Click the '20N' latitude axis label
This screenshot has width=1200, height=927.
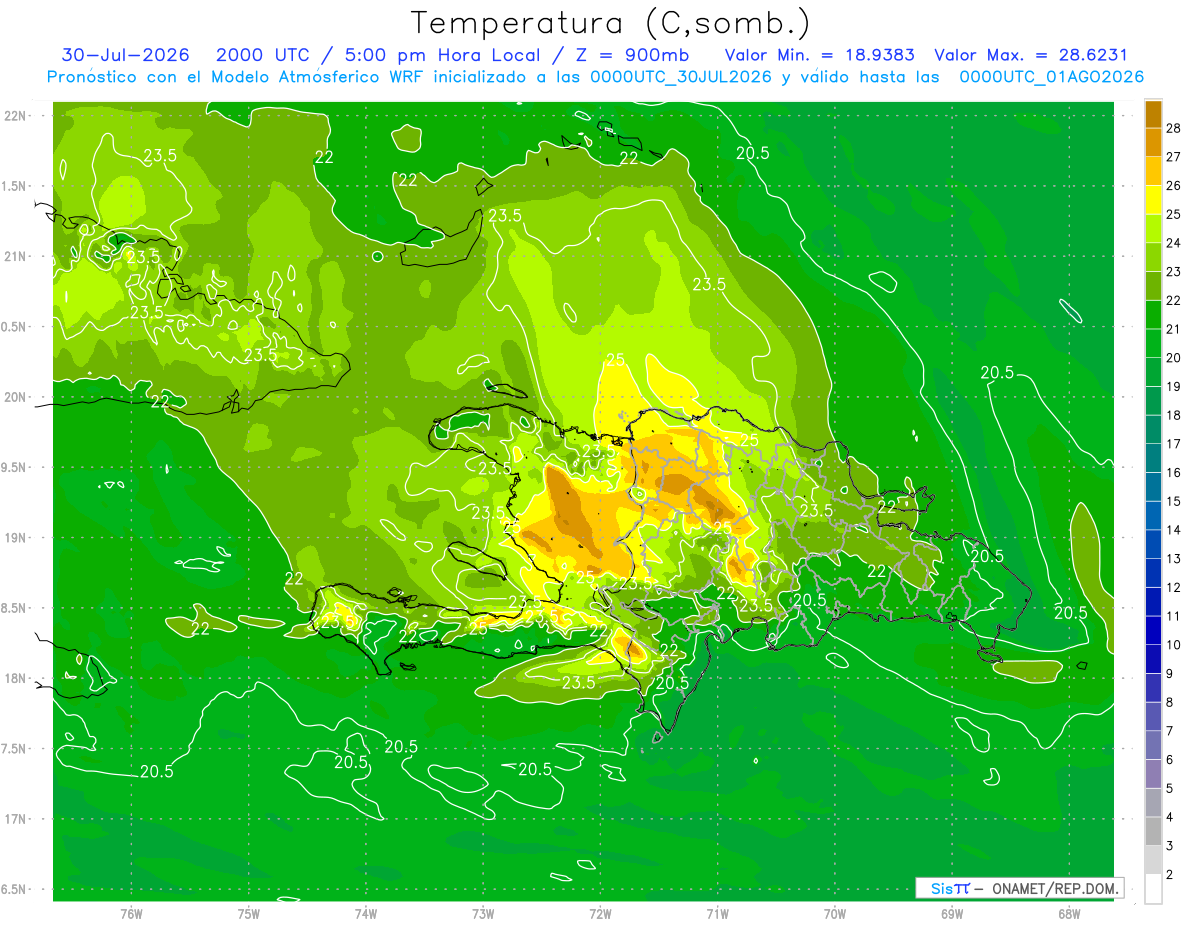pyautogui.click(x=17, y=397)
